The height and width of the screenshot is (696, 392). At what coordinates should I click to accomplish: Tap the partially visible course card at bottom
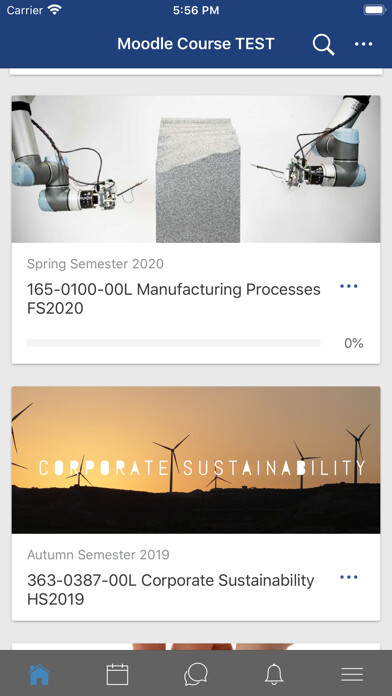point(196,647)
